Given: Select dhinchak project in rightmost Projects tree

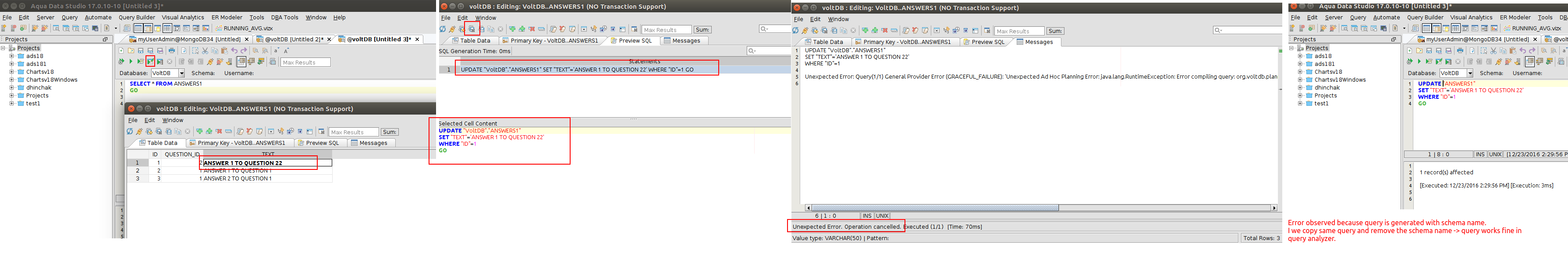Looking at the screenshot, I should pyautogui.click(x=1327, y=88).
